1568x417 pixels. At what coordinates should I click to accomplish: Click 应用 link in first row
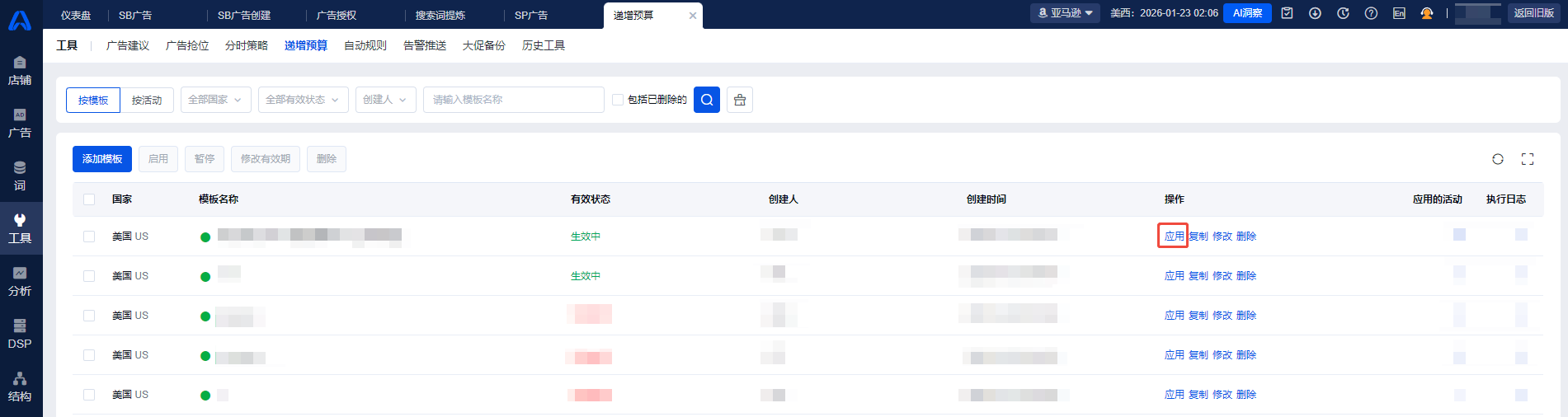pos(1174,237)
